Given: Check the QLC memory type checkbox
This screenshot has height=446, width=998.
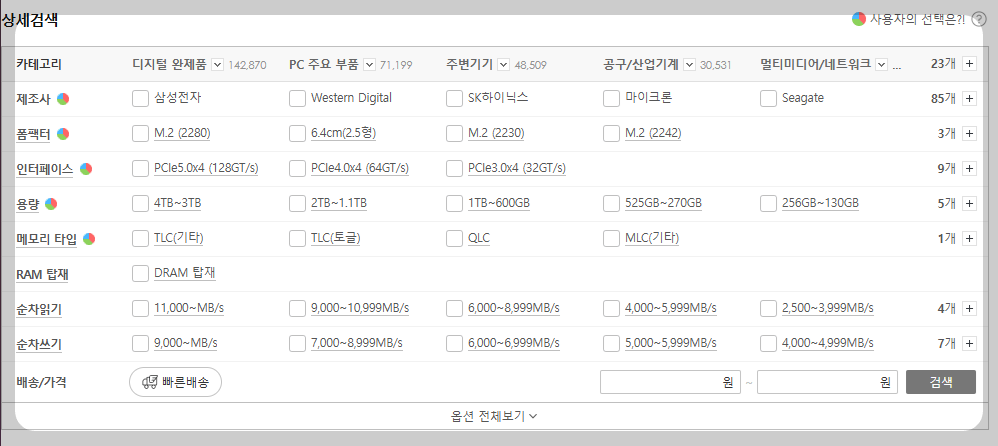Looking at the screenshot, I should [x=454, y=239].
